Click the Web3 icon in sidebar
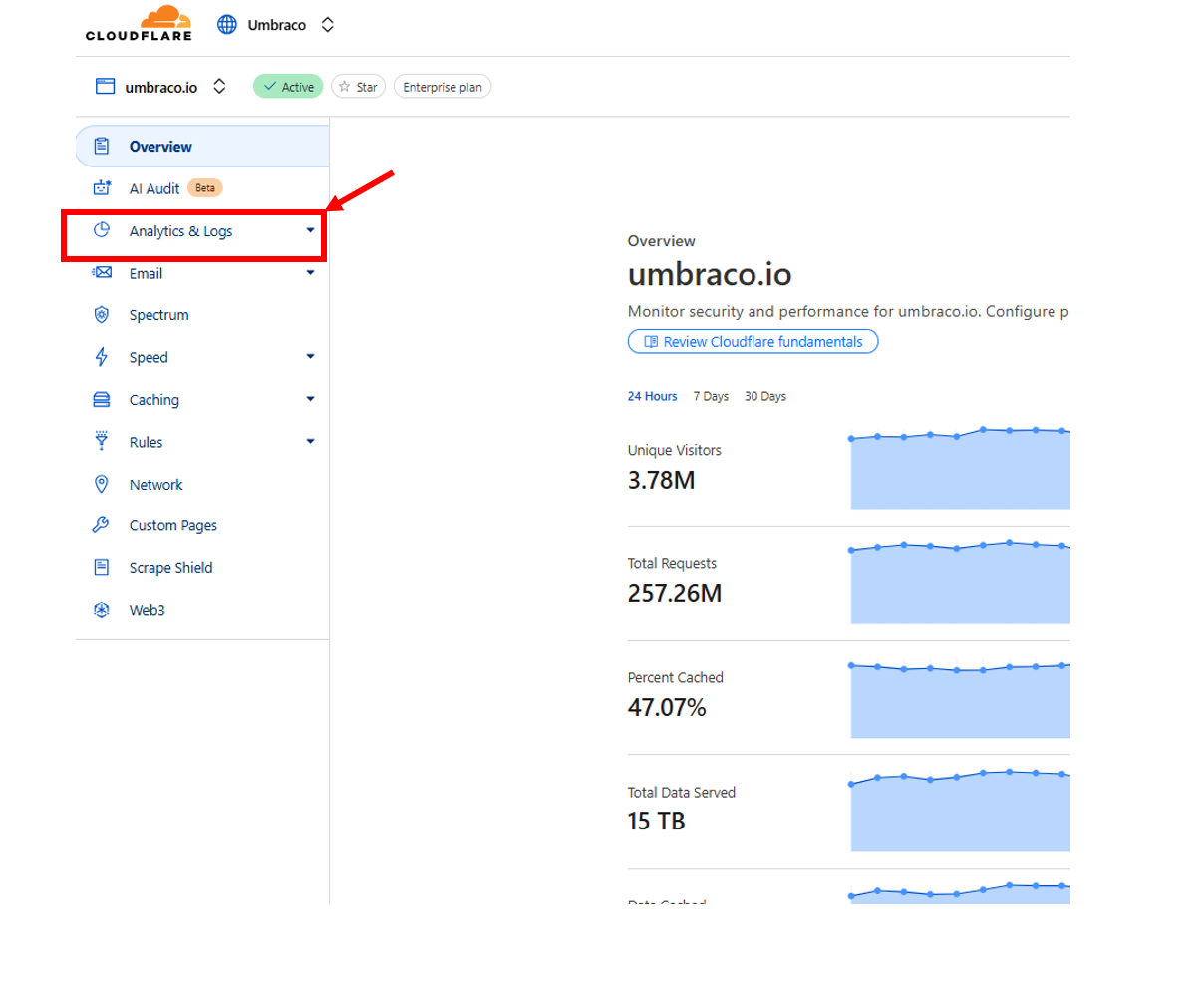The width and height of the screenshot is (1204, 994). (102, 610)
